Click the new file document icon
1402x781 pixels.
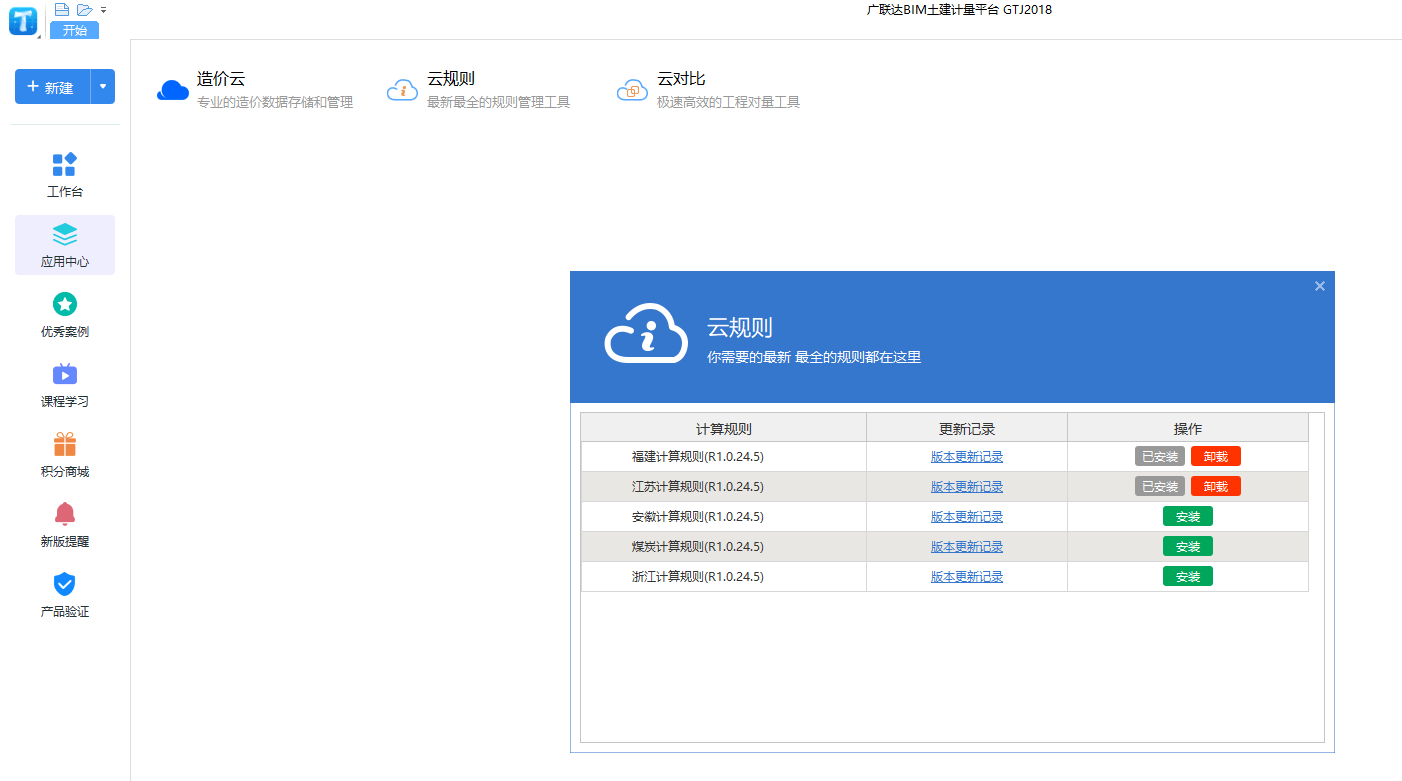(62, 9)
